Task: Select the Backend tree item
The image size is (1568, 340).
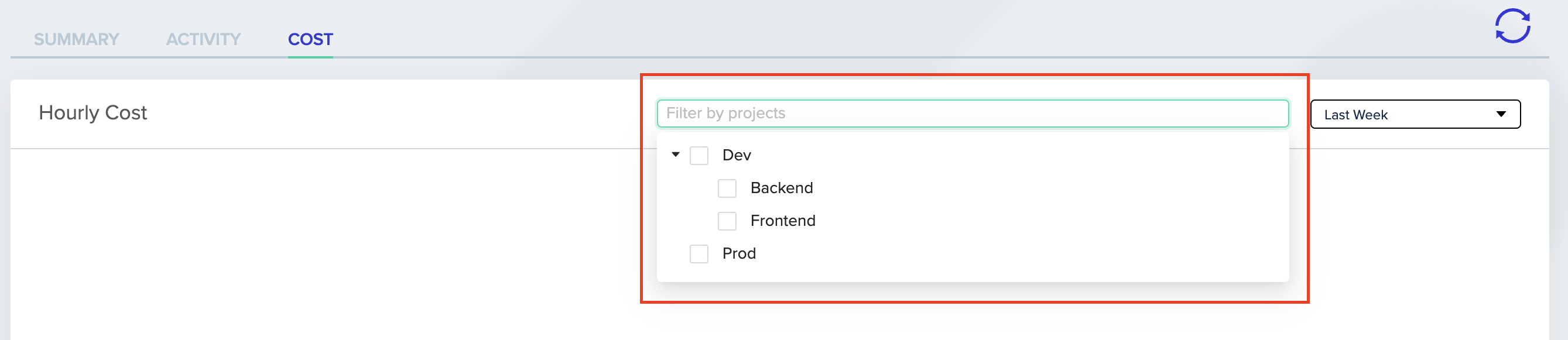Action: (783, 188)
